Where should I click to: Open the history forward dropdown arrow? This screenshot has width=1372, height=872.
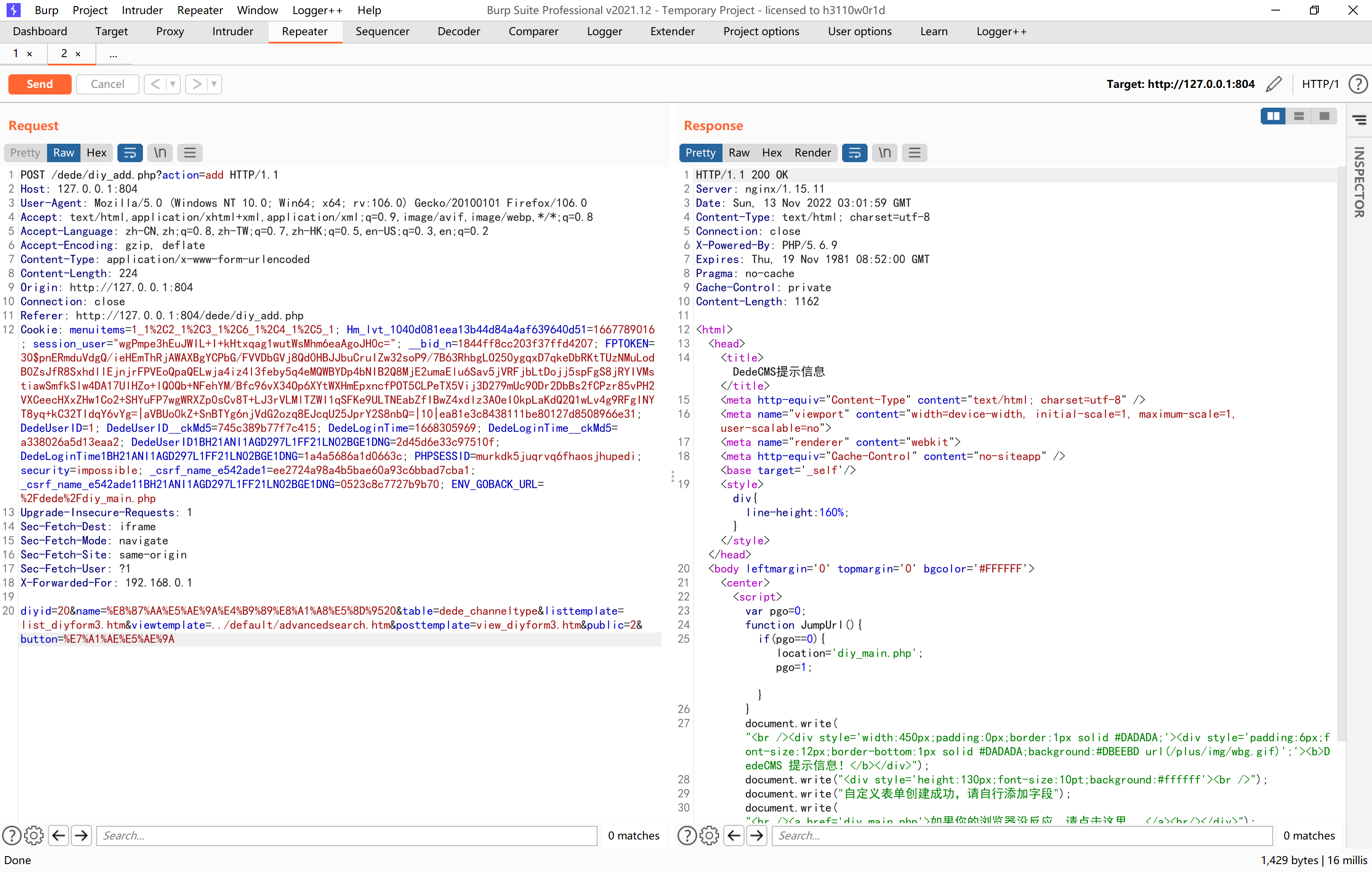click(x=214, y=84)
